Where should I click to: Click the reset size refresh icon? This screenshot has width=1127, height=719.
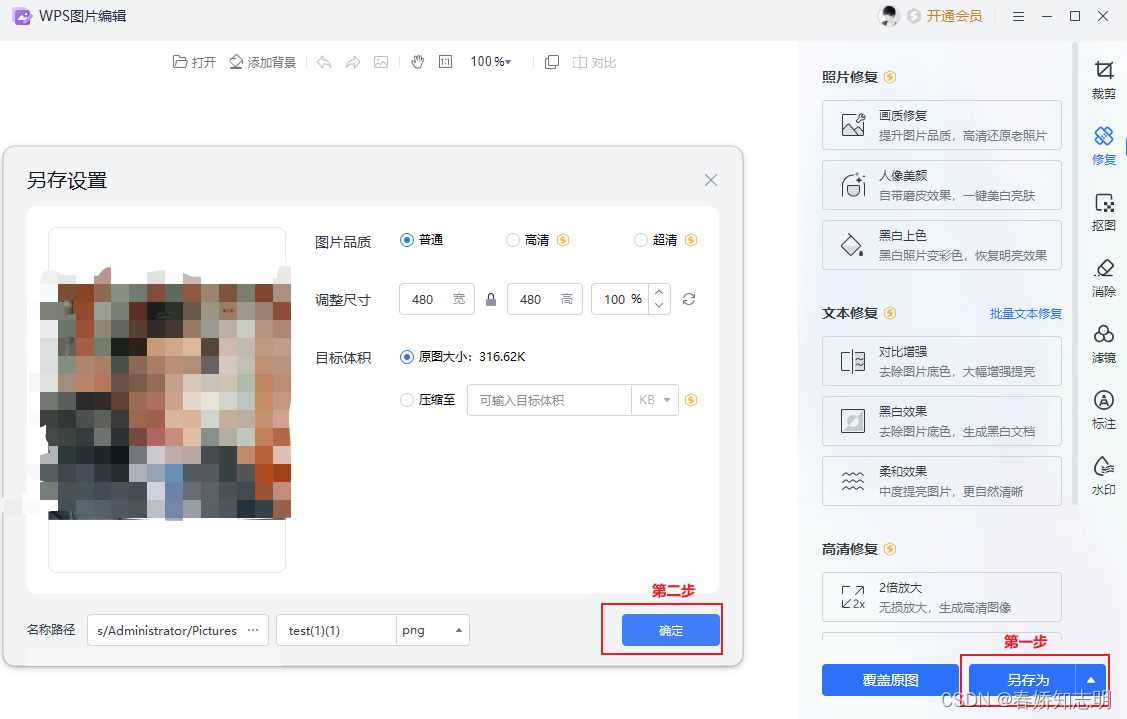coord(689,299)
